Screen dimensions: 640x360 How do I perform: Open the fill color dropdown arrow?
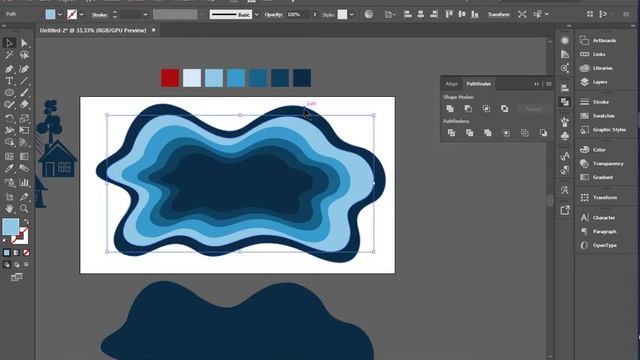pos(60,15)
